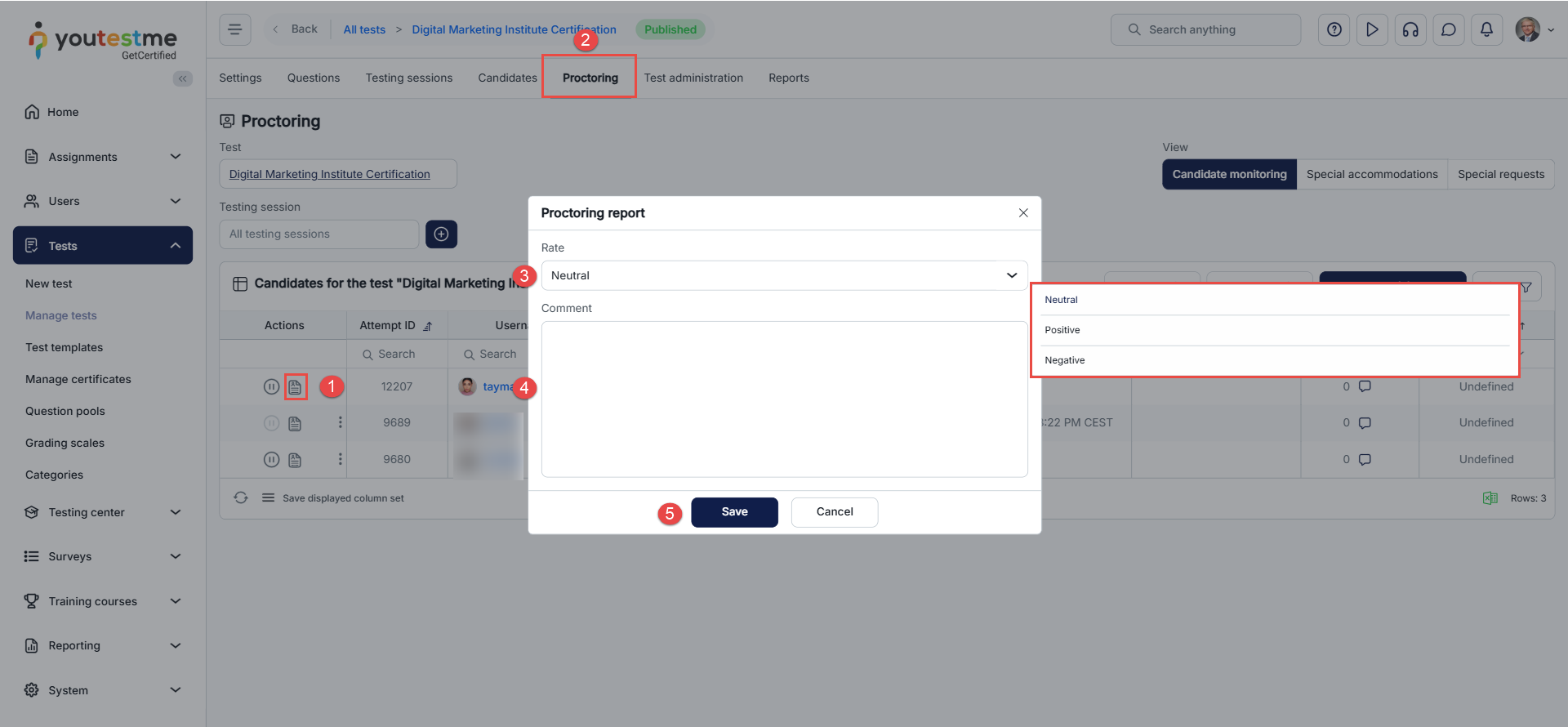Click the headset support icon

point(1410,29)
